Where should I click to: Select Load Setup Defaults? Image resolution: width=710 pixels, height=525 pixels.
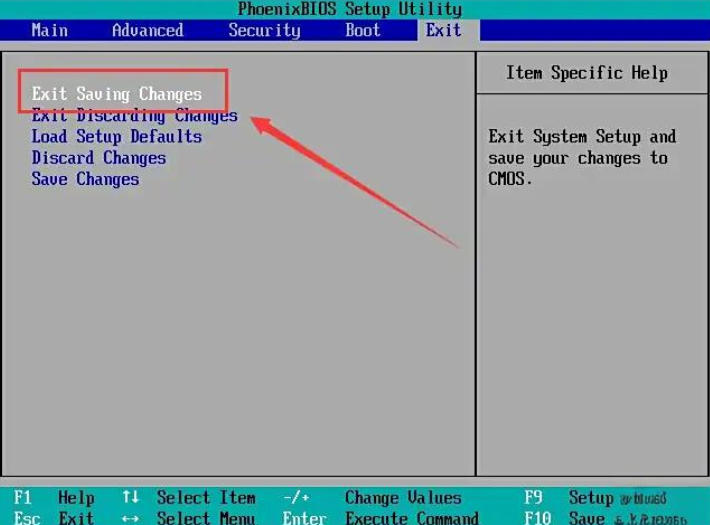117,137
